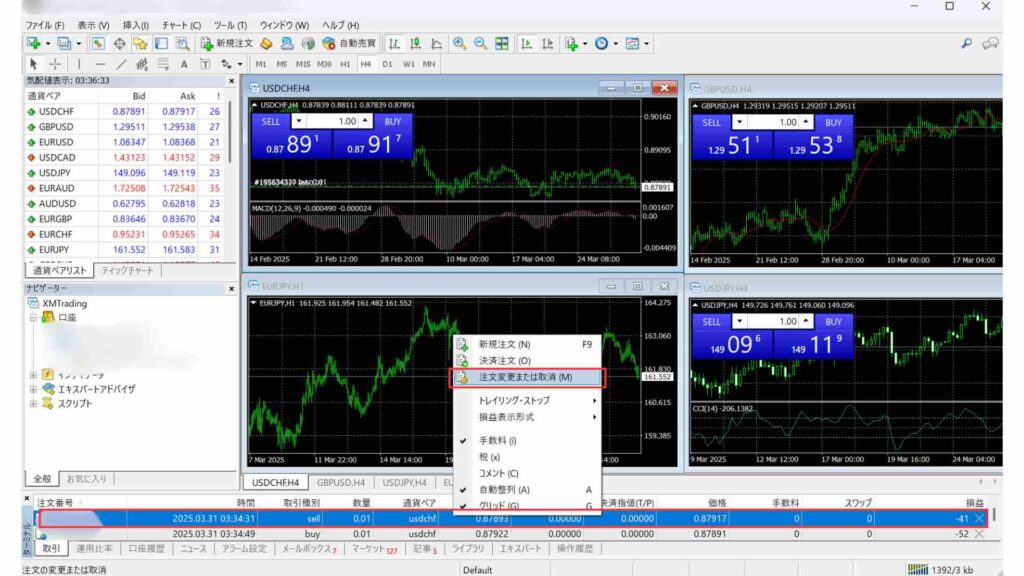Toggle グリッド option in context menu
The image size is (1024, 576).
[x=498, y=505]
